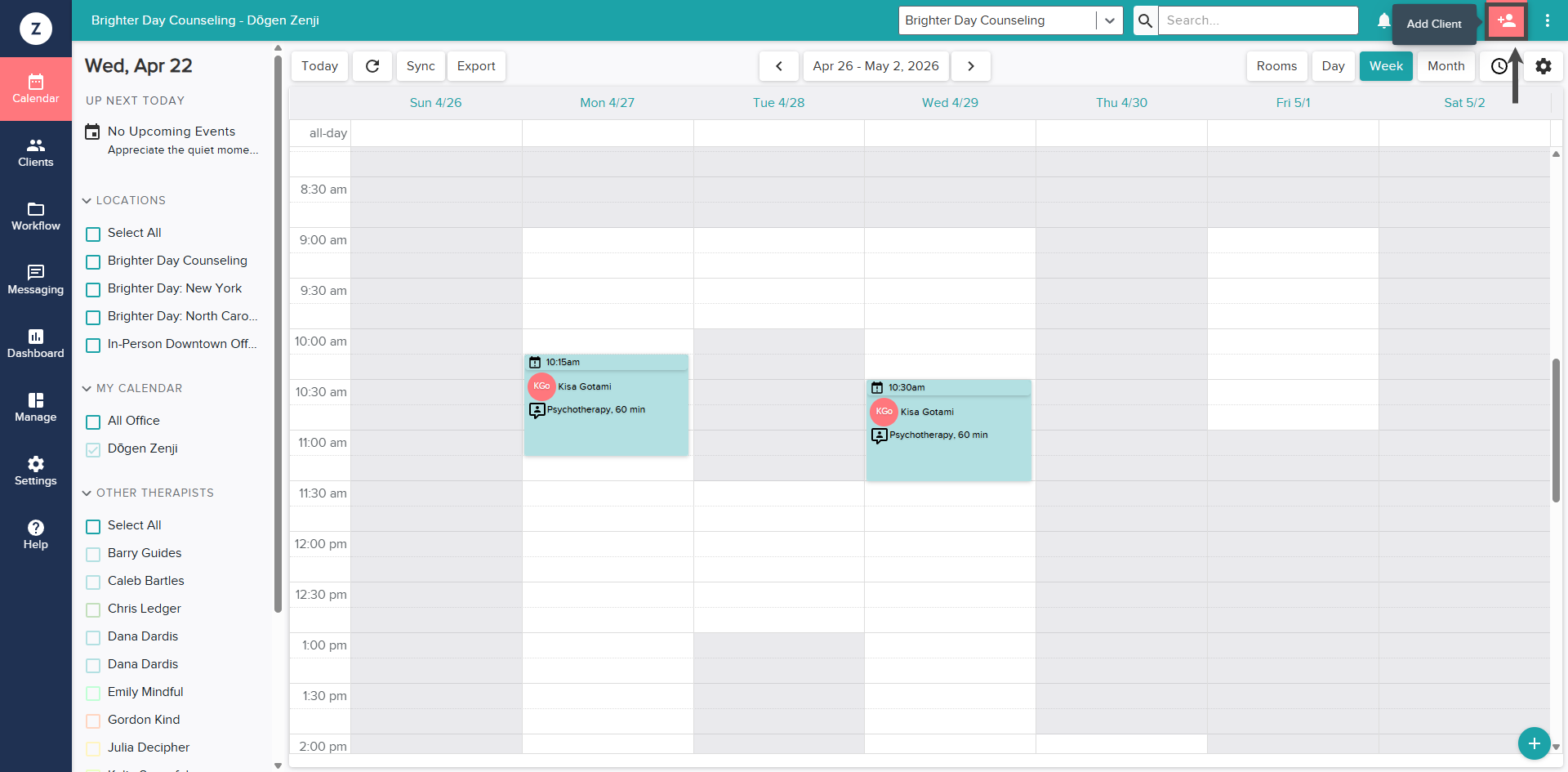
Task: Click the Sun 4/26 column header
Action: [x=435, y=103]
